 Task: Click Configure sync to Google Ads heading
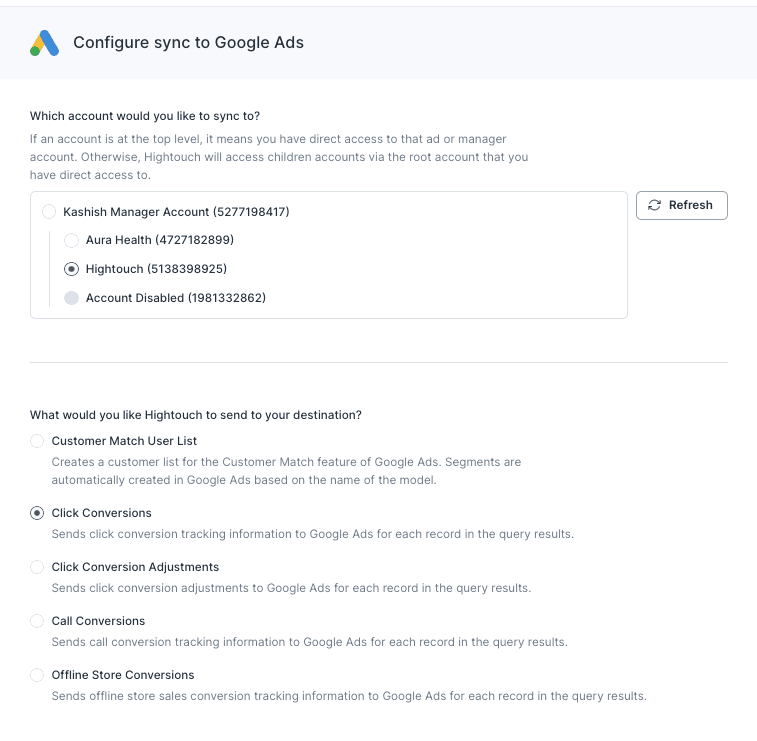tap(188, 43)
